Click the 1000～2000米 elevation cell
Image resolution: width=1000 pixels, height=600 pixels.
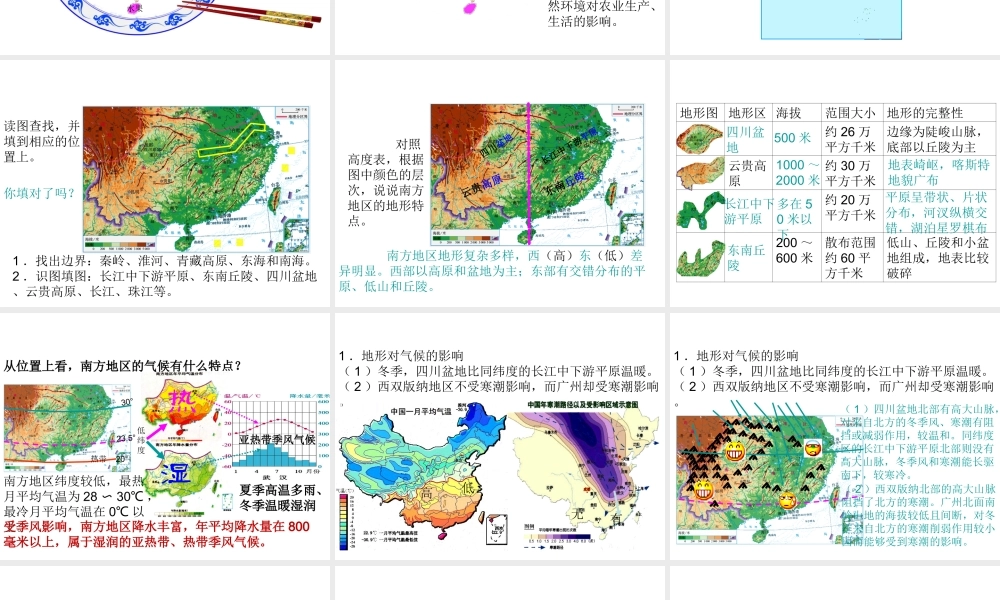coord(797,172)
